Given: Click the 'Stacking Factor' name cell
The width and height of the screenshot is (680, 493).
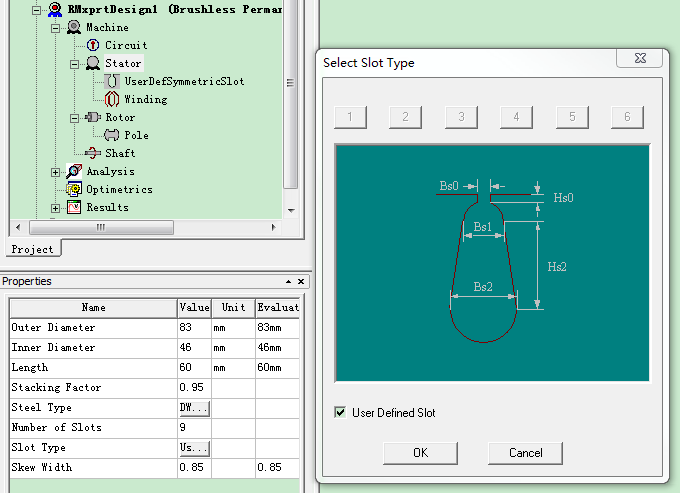Looking at the screenshot, I should pos(93,388).
